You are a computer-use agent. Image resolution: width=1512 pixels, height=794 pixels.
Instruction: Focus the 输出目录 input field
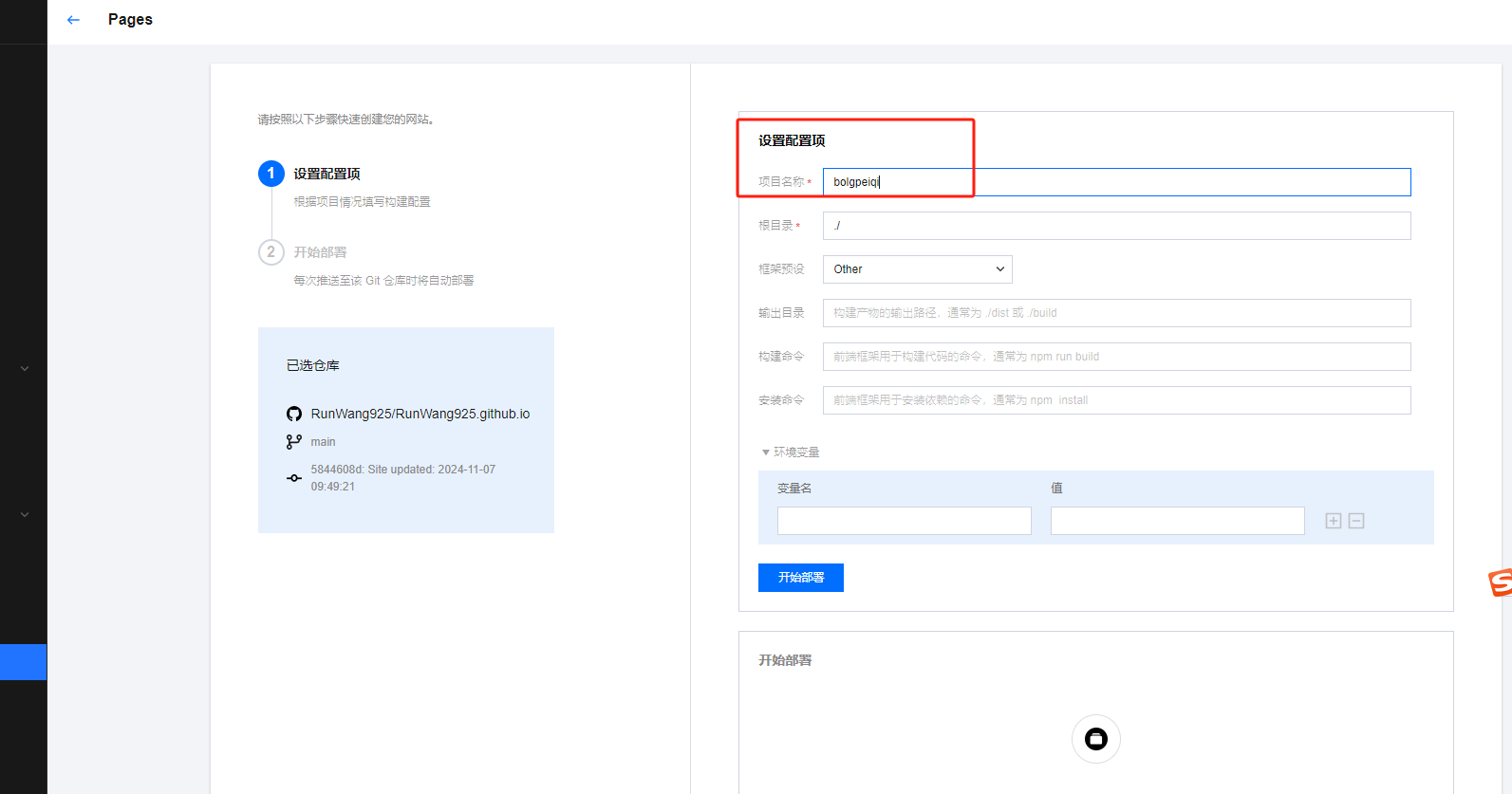pos(1115,313)
